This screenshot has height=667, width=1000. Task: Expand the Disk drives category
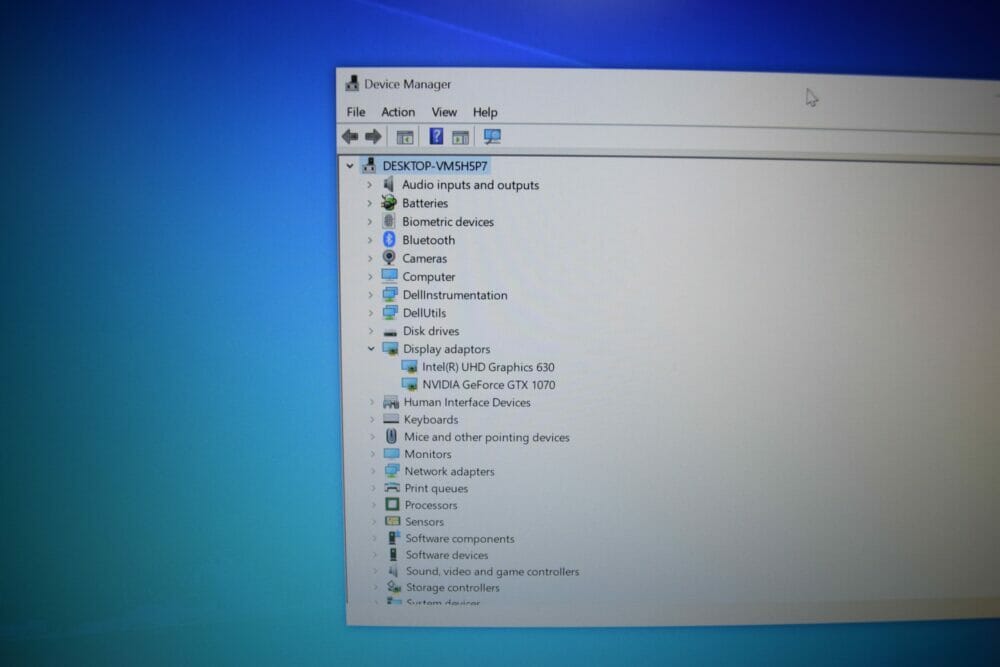click(371, 331)
